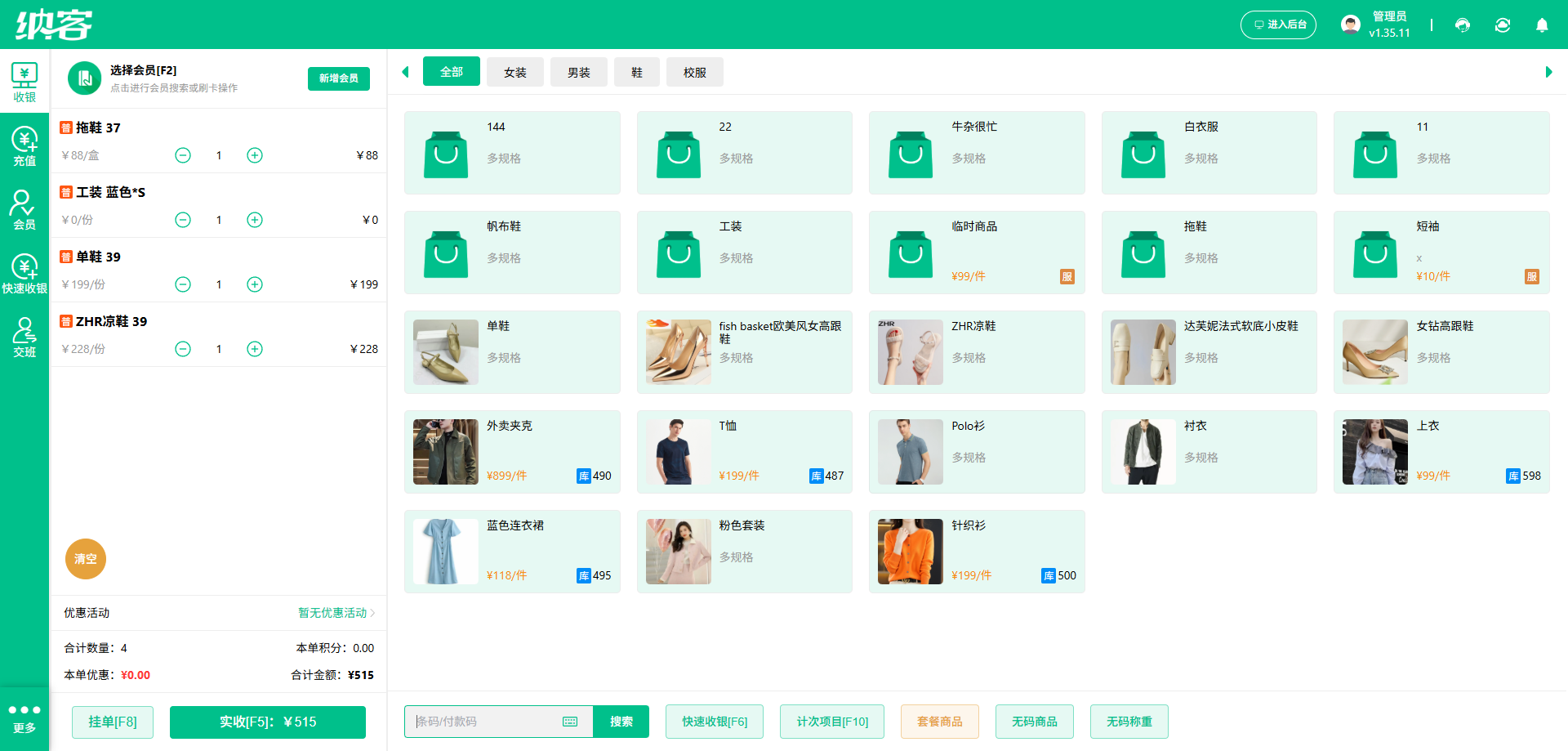This screenshot has height=751, width=1568.
Task: Select the 蓝色连衣裙 product thumbnail
Action: click(446, 552)
